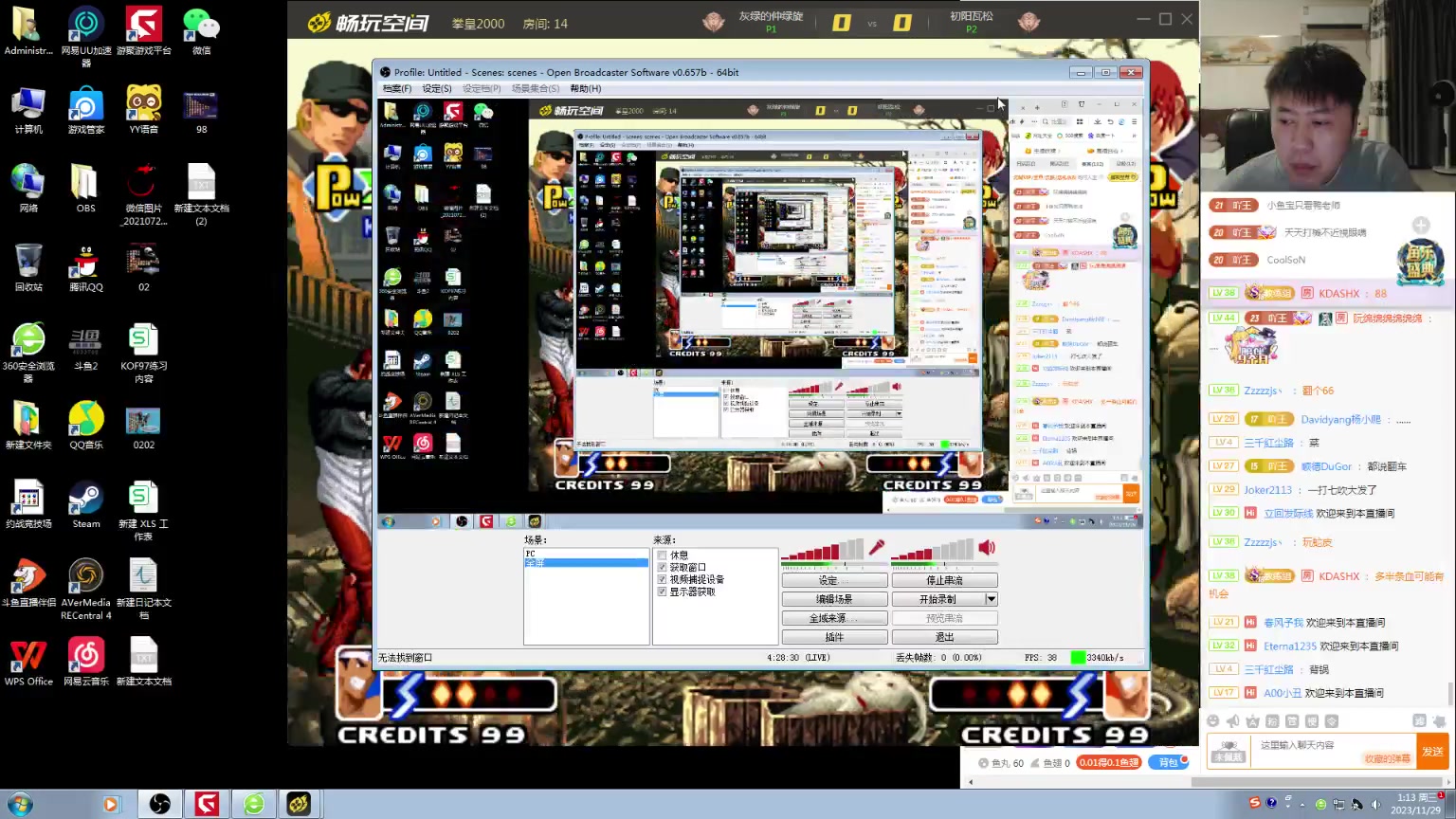Open the QQ音乐 desktop shortcut
The height and width of the screenshot is (819, 1456).
pyautogui.click(x=86, y=426)
